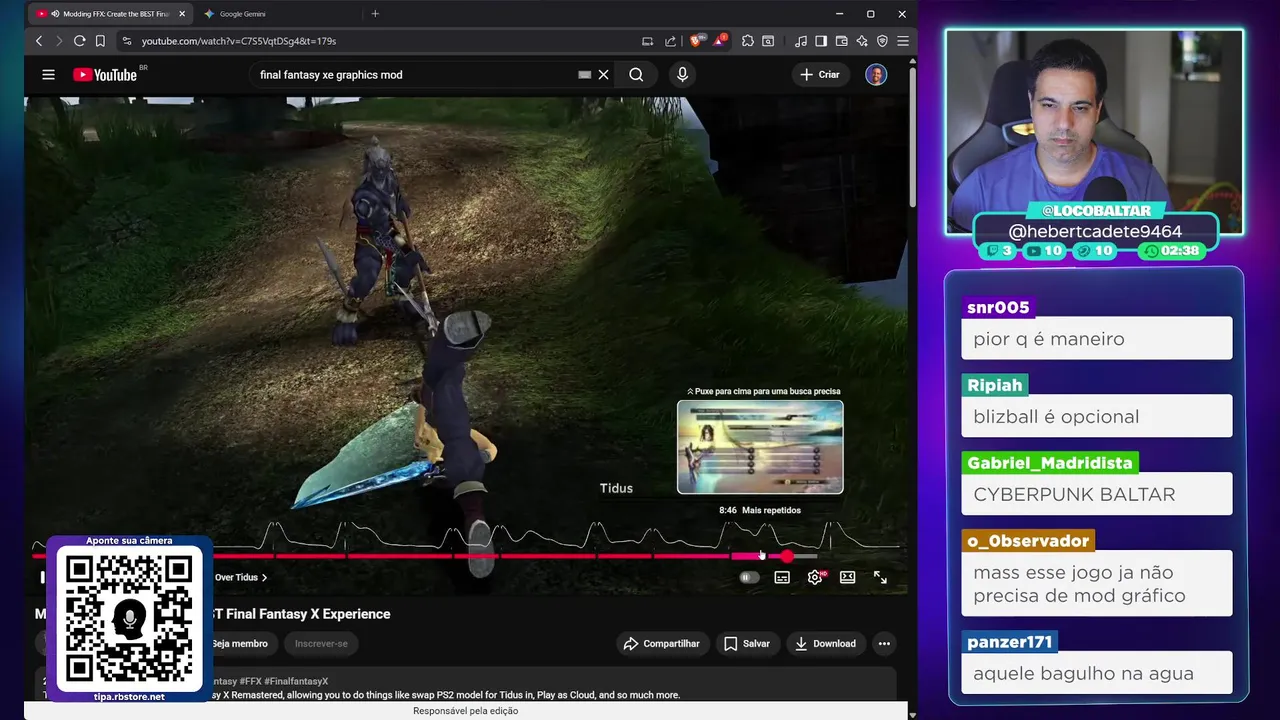This screenshot has width=1280, height=720.
Task: Open the Brave VPN shield icon
Action: [x=882, y=41]
